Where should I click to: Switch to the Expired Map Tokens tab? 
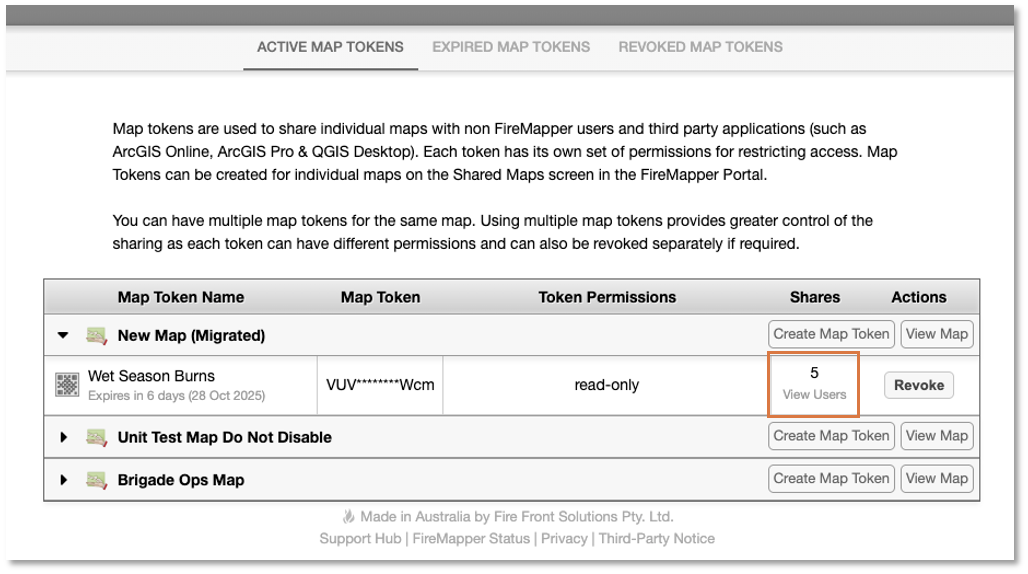(511, 47)
